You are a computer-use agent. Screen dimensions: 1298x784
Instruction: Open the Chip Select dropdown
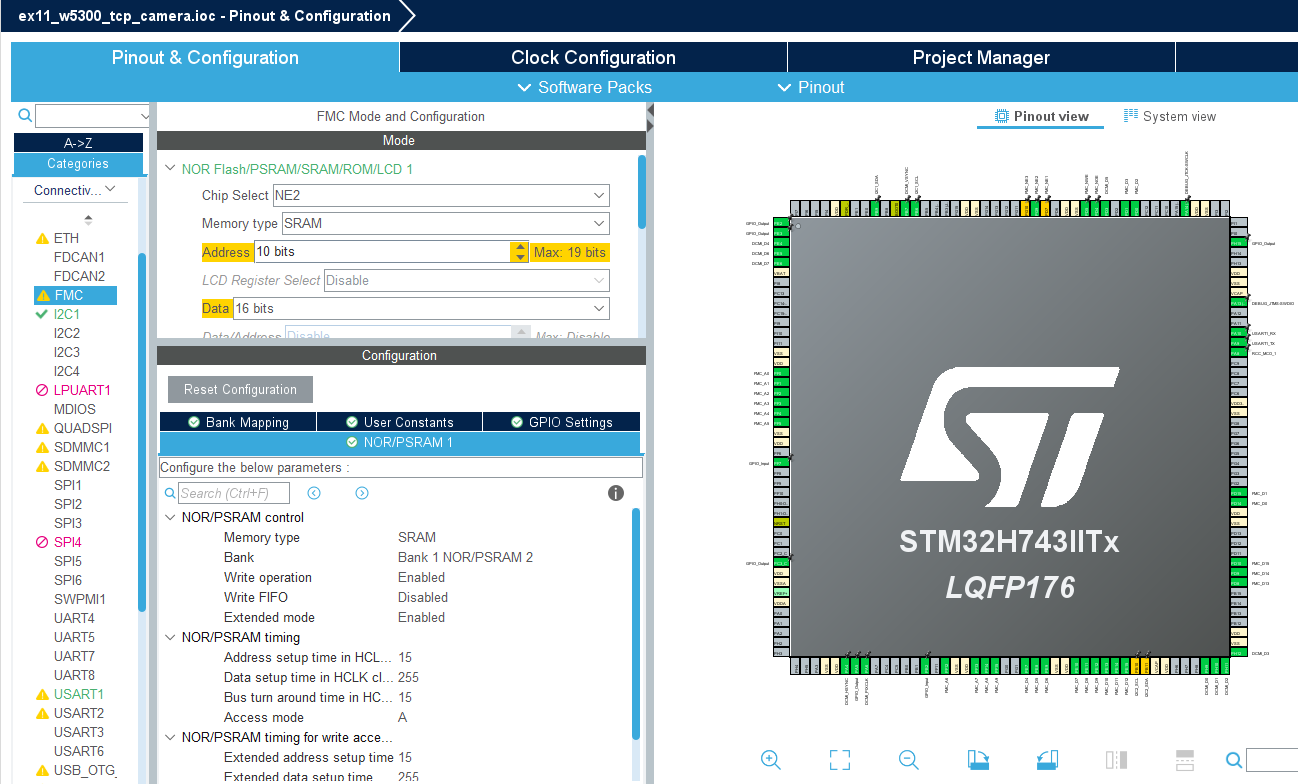pyautogui.click(x=599, y=195)
